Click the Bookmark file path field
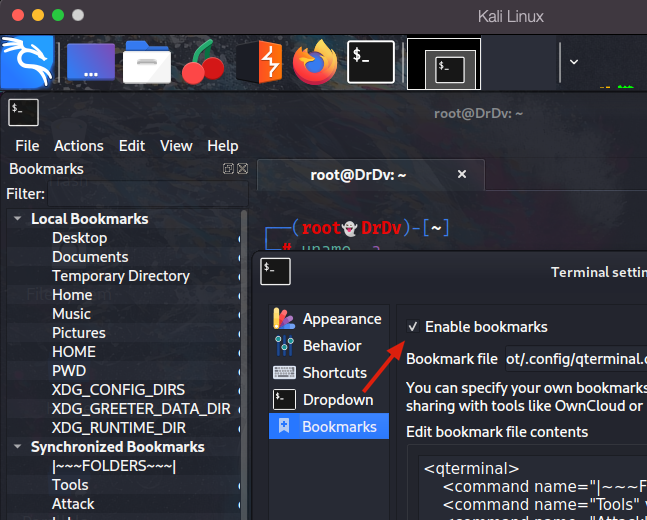 [x=575, y=358]
